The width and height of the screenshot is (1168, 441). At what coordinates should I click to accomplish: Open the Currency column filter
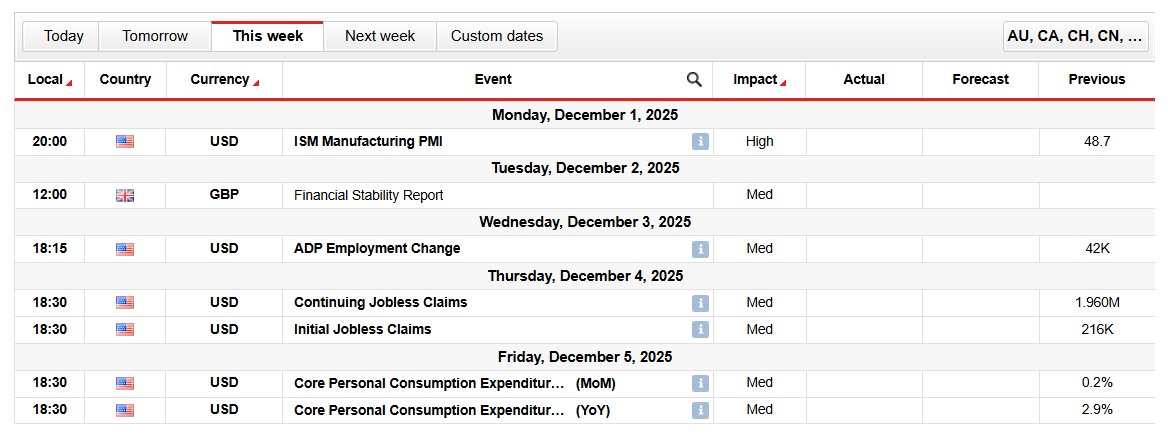tap(224, 80)
